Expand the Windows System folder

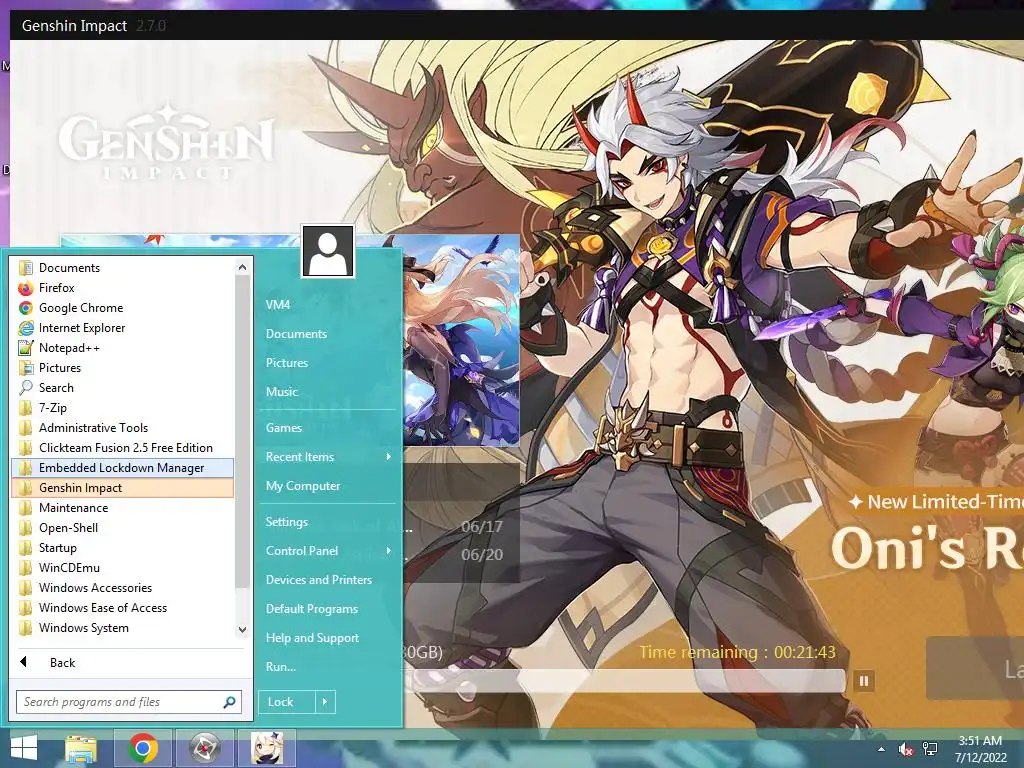coord(122,628)
